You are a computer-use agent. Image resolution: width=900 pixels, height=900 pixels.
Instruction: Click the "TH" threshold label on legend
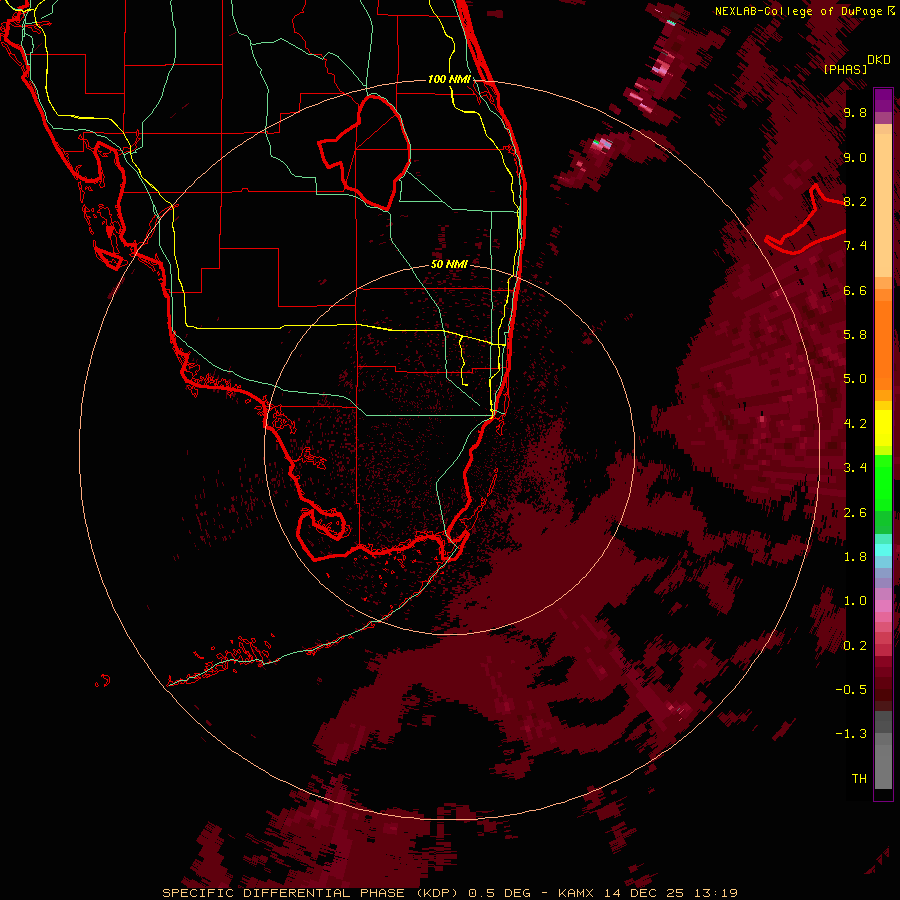(859, 779)
